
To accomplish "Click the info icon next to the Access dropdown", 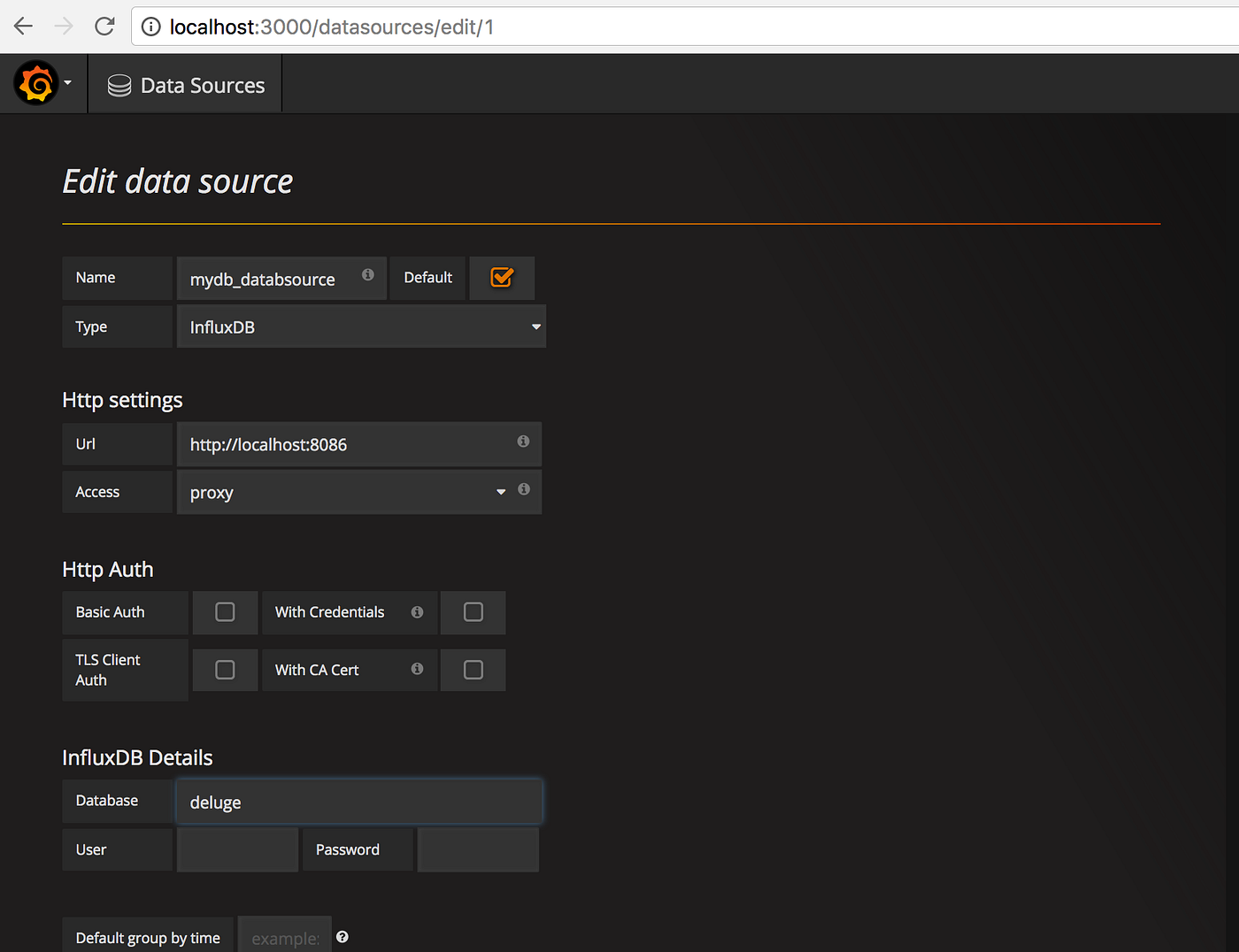I will point(523,489).
